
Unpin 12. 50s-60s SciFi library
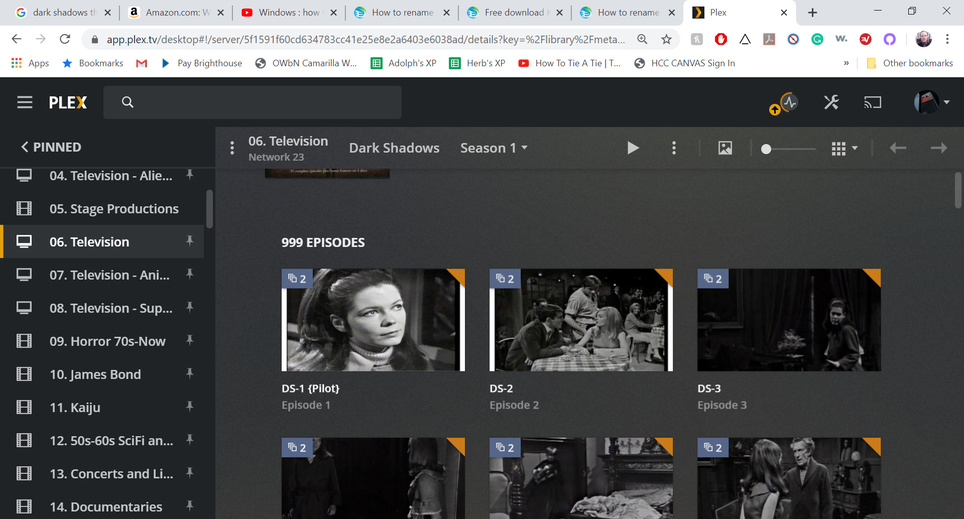[x=189, y=440]
